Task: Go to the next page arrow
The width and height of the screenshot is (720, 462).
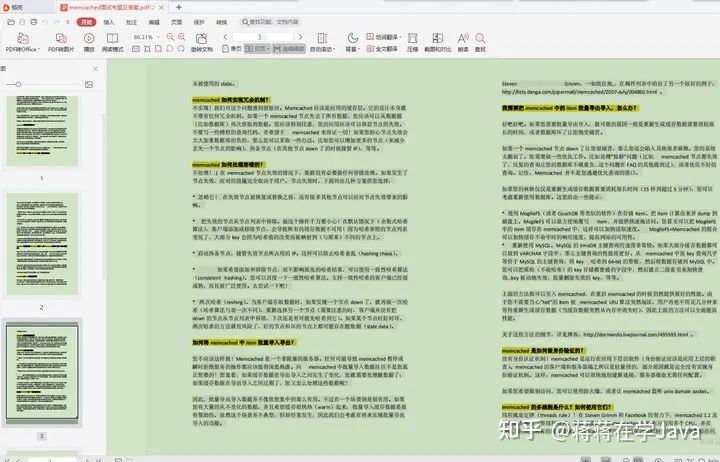Action: point(300,37)
